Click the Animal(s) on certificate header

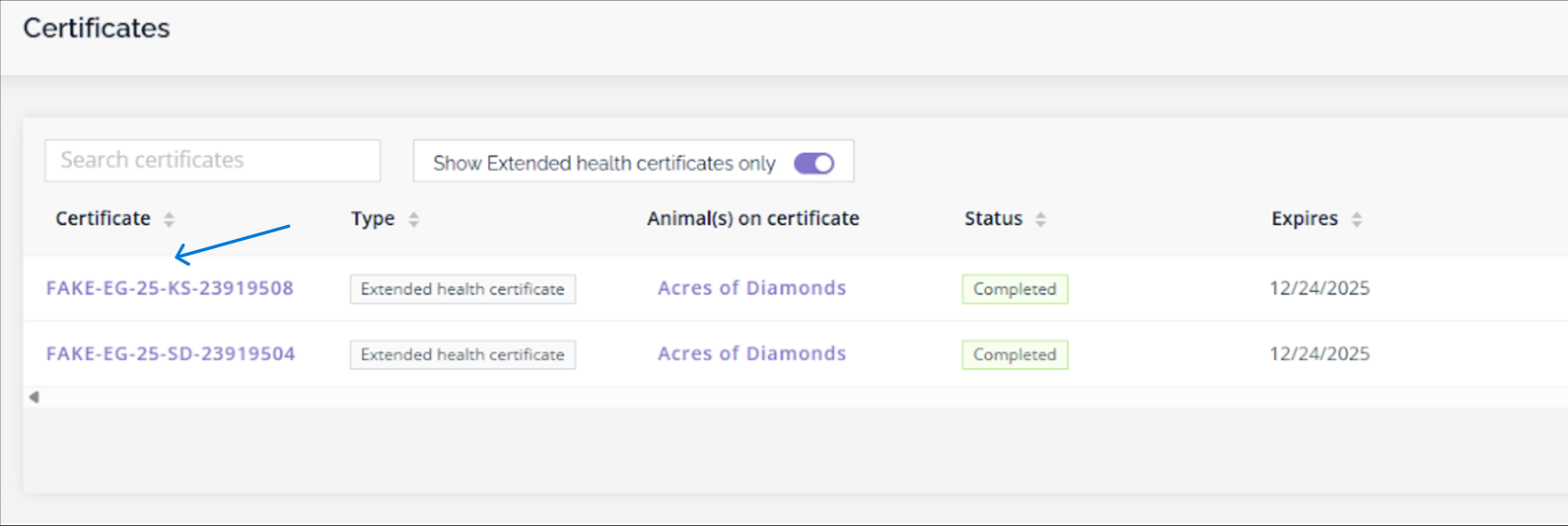click(752, 219)
